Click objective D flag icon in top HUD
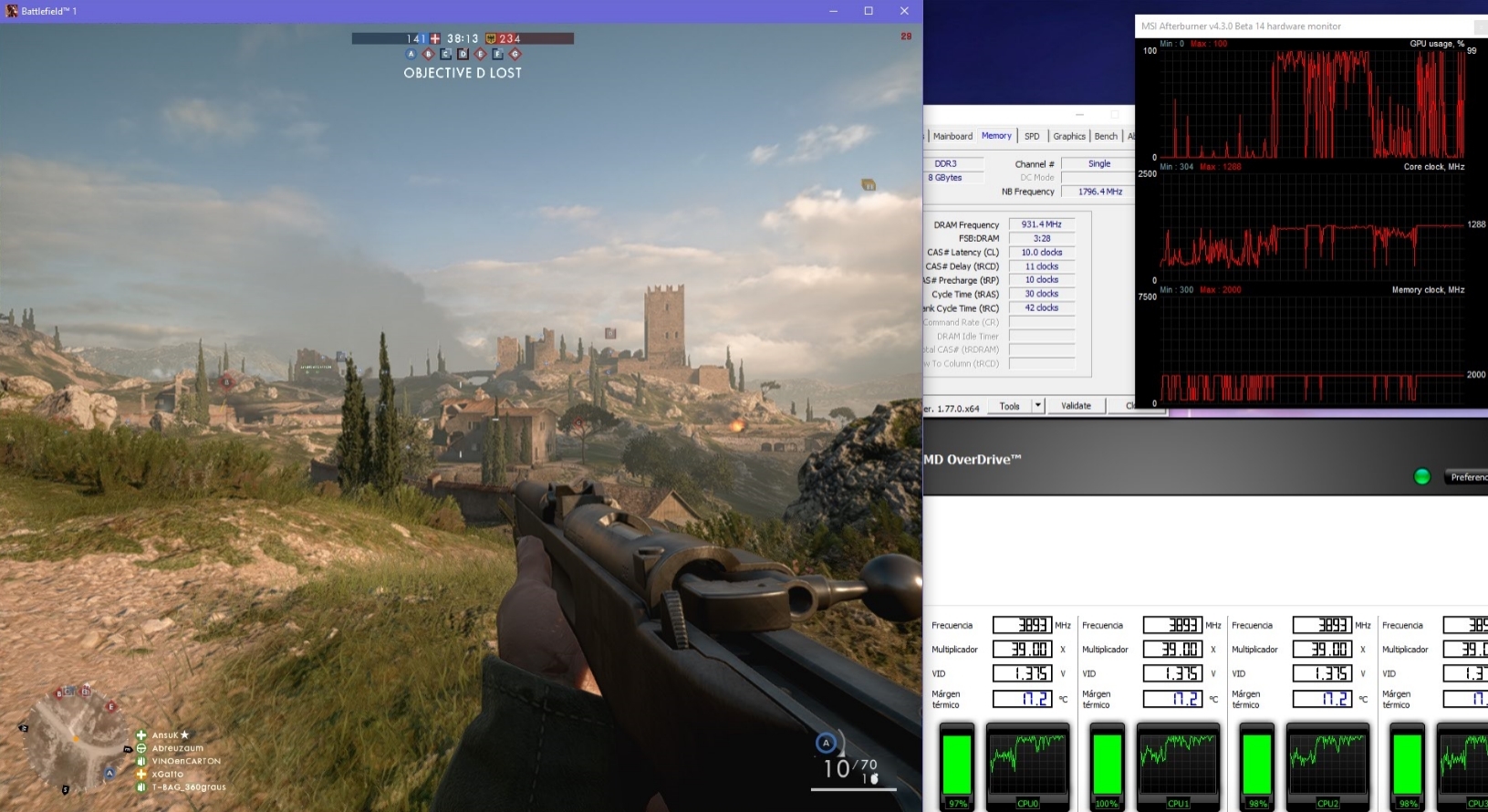 [463, 55]
